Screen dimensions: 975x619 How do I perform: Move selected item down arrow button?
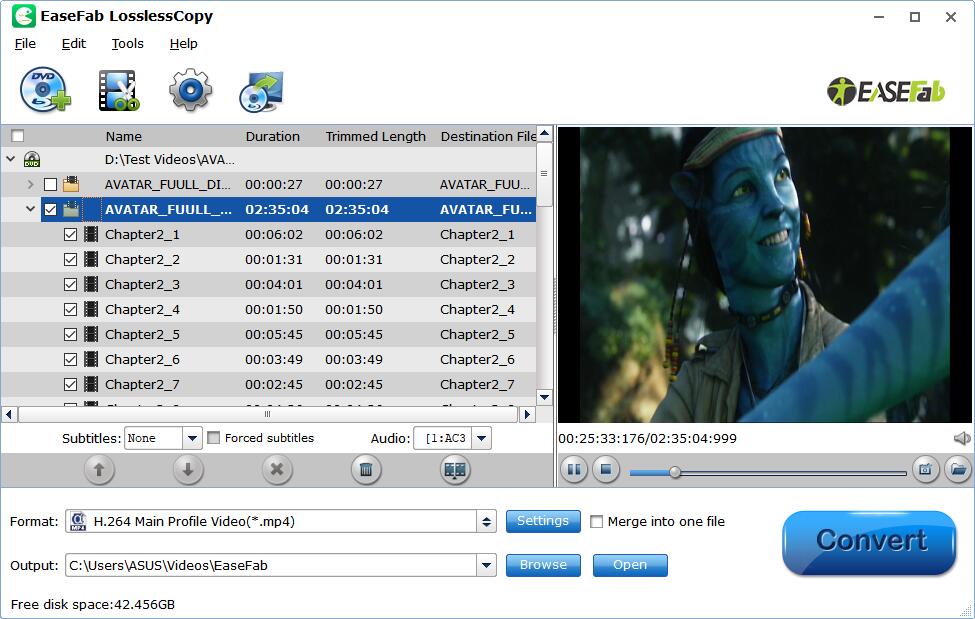[188, 470]
